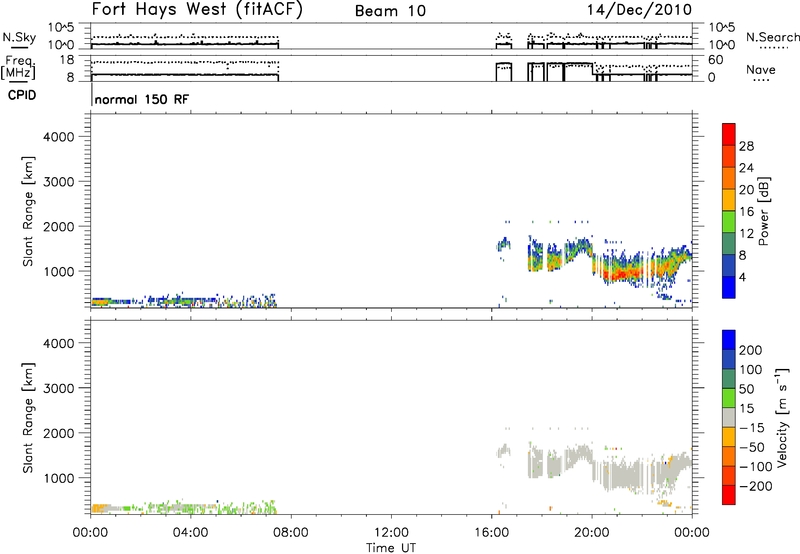This screenshot has width=800, height=554.
Task: Click the 3000 tick of the velocity panel
Action: coord(58,388)
